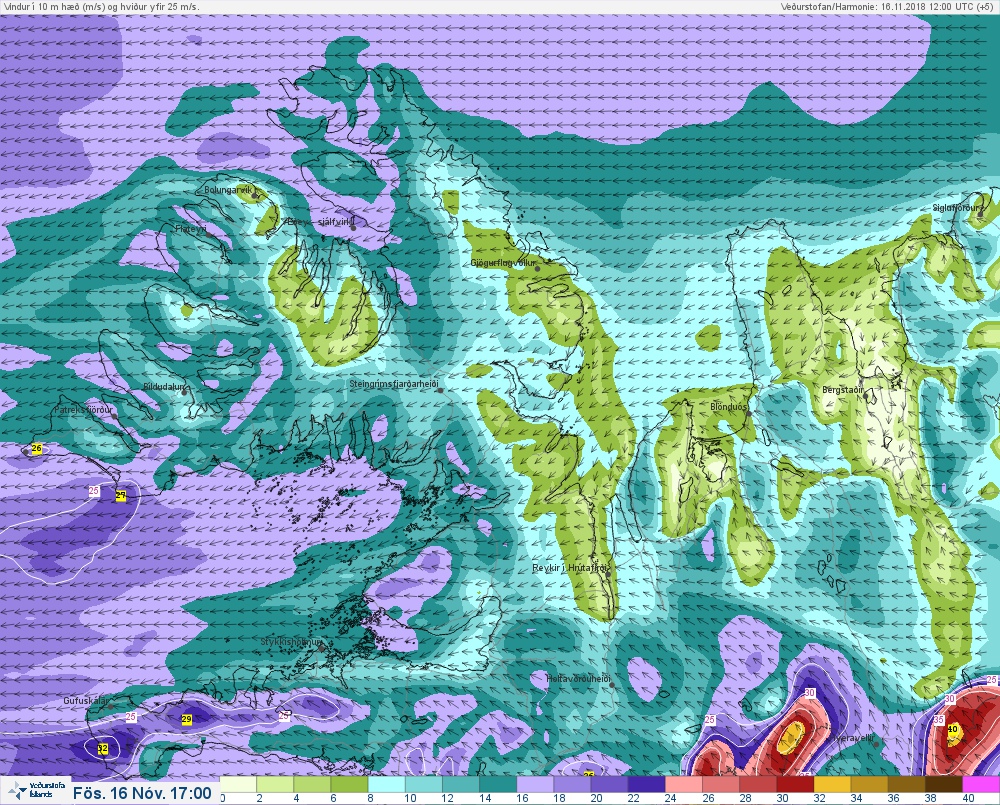Image resolution: width=1000 pixels, height=805 pixels.
Task: Select the Steingrímsfjarðarheiði station dot
Action: [x=440, y=390]
